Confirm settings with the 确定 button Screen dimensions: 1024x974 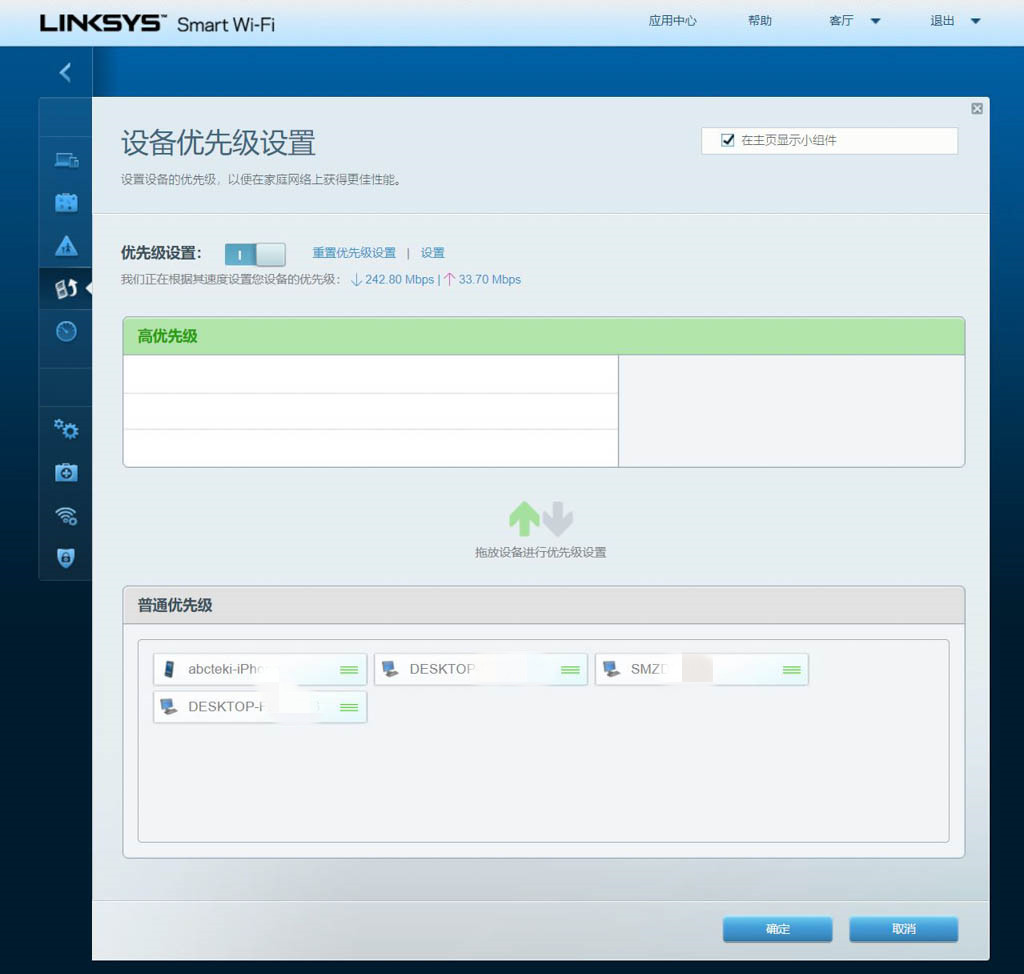point(777,929)
